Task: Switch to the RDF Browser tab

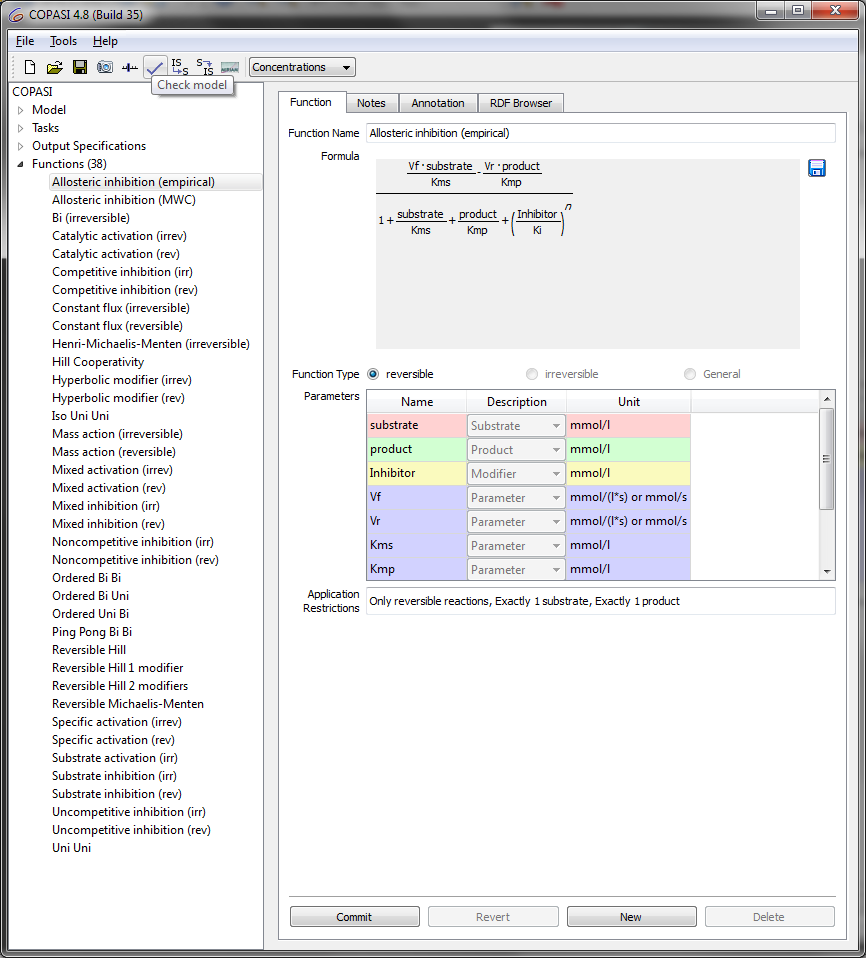Action: [x=521, y=103]
